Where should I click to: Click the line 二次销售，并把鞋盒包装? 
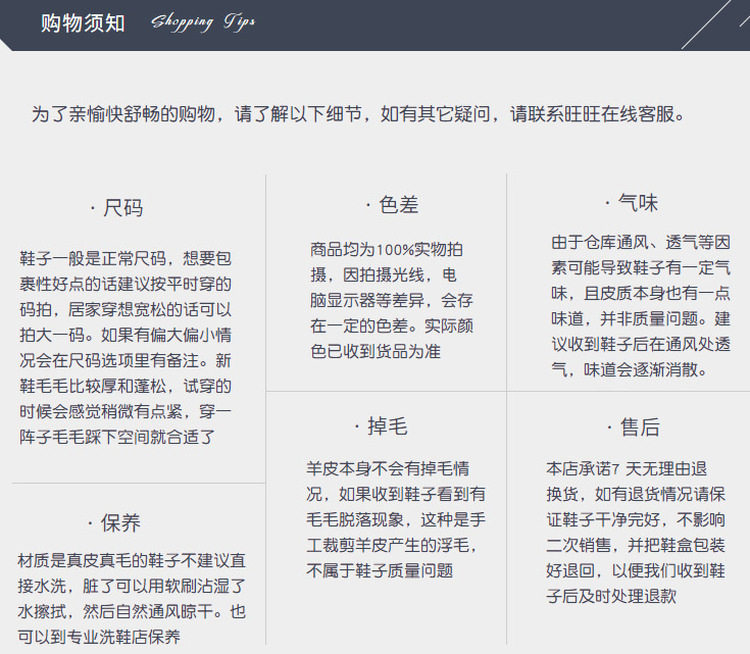[636, 545]
